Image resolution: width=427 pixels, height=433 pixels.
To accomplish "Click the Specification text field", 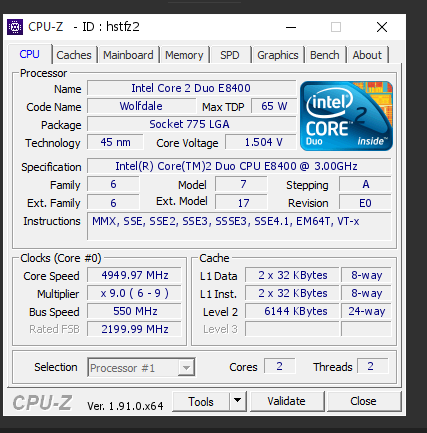I will coord(239,166).
